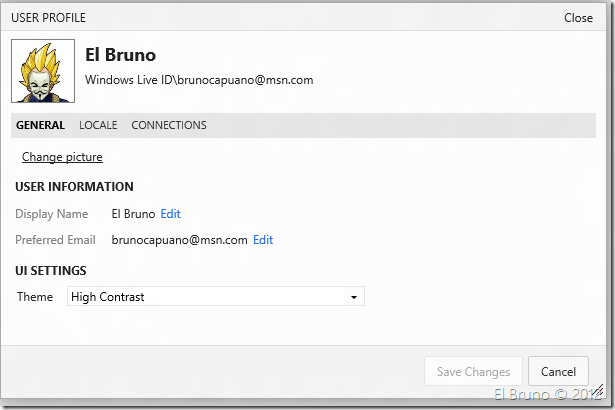Open the Theme combo box

215,297
